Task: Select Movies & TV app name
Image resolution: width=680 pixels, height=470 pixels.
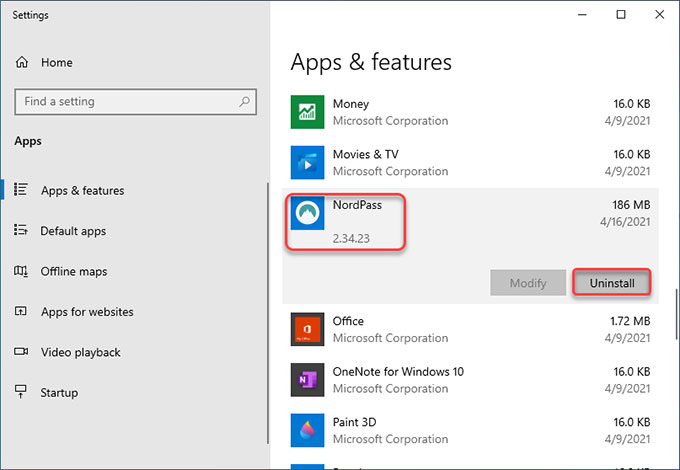Action: [x=366, y=154]
